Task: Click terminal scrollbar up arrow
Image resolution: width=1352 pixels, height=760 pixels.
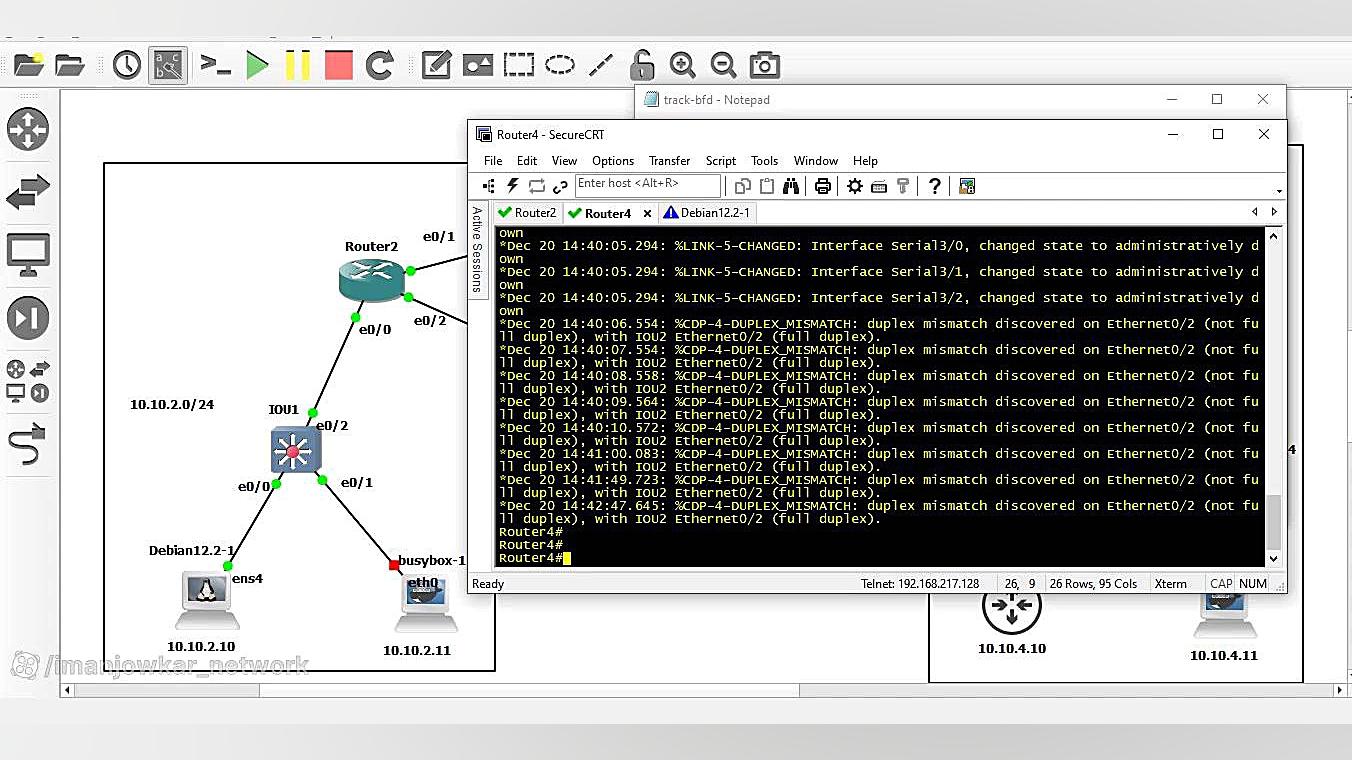Action: point(1273,236)
